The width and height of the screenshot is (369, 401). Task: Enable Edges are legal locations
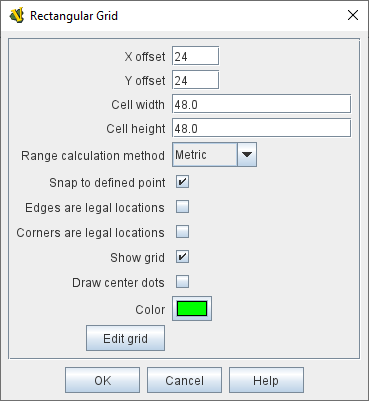click(x=183, y=207)
